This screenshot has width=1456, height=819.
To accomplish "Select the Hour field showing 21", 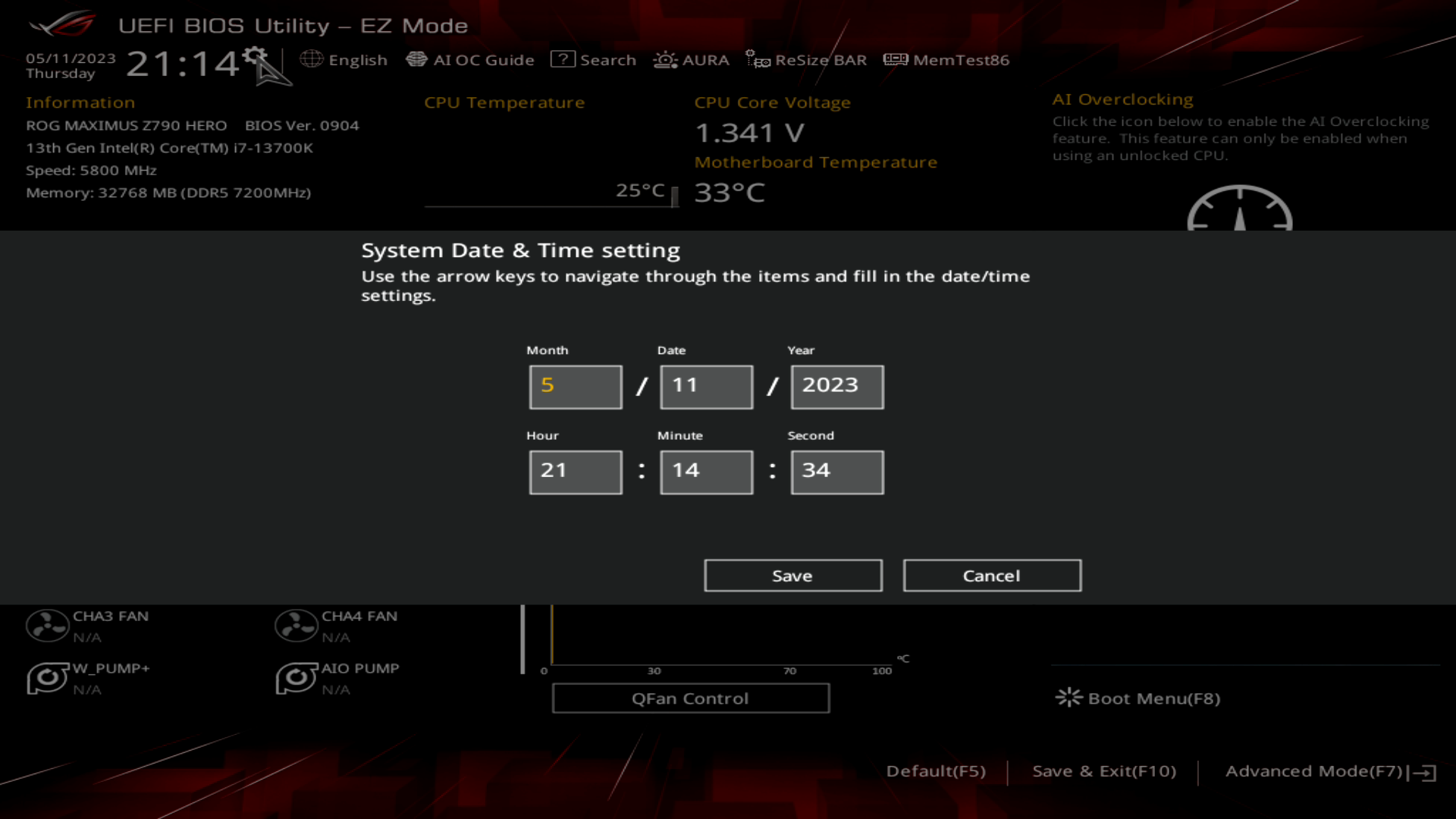I will tap(576, 472).
